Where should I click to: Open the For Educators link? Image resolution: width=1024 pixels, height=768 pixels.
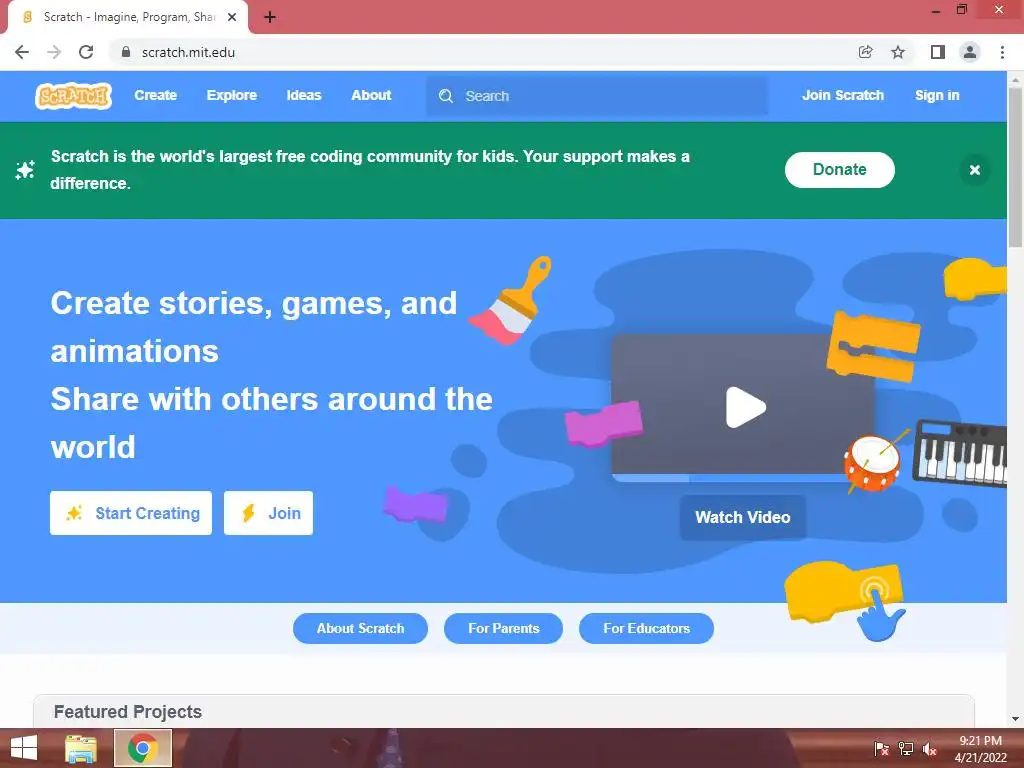tap(647, 628)
